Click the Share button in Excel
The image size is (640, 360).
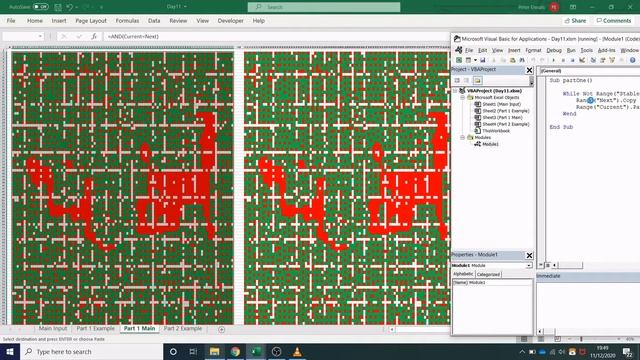click(x=575, y=20)
